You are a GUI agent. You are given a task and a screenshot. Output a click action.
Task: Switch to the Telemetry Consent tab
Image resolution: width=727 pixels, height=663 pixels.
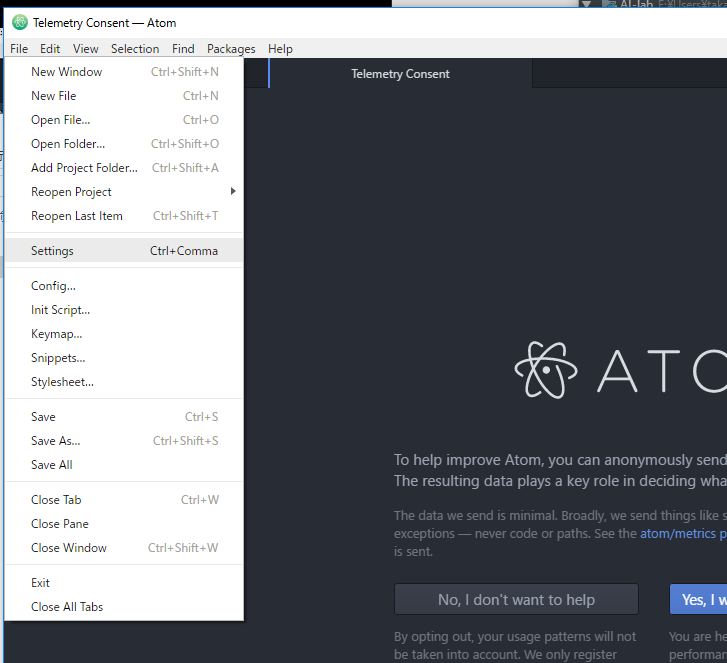[x=400, y=74]
